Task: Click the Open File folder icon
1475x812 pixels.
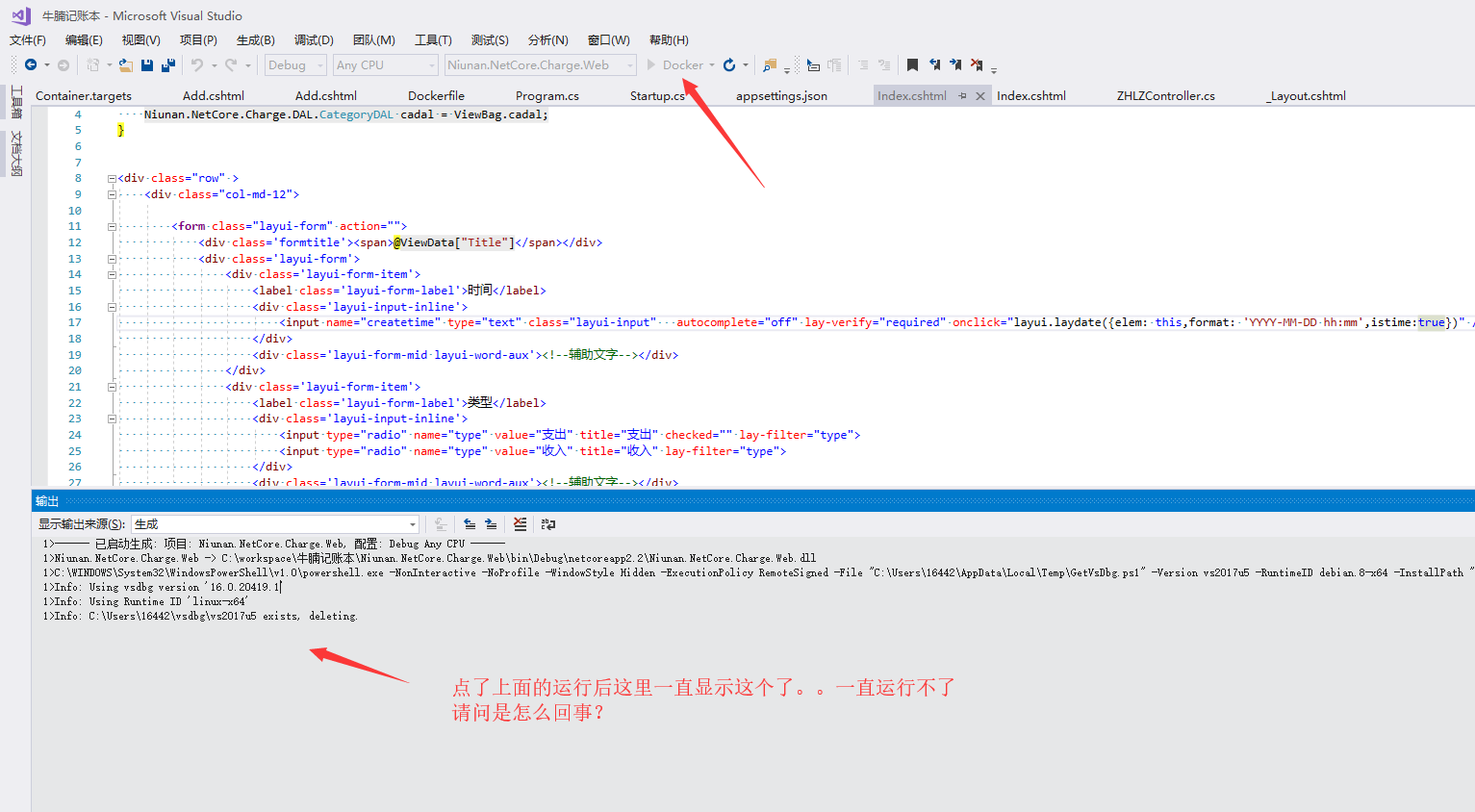Action: [125, 64]
